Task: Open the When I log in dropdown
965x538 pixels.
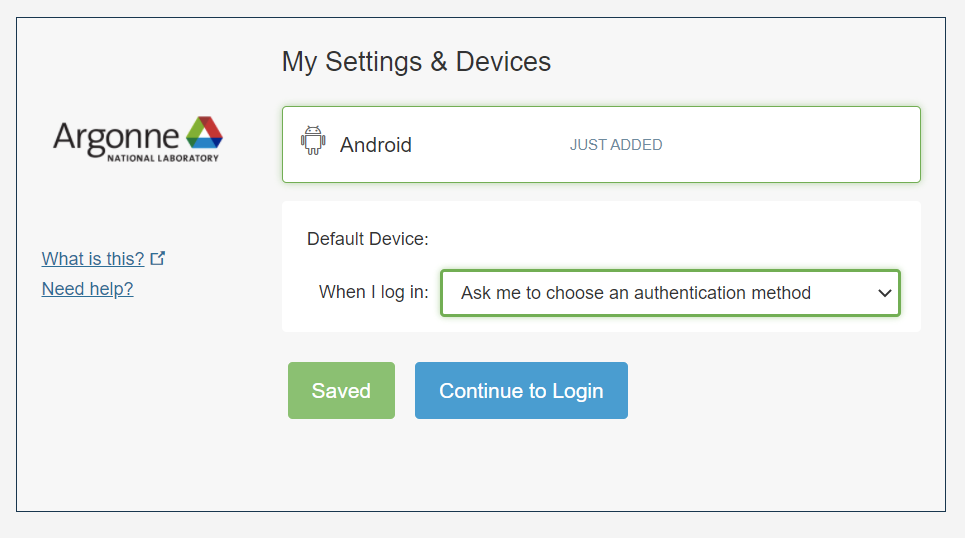Action: (670, 293)
